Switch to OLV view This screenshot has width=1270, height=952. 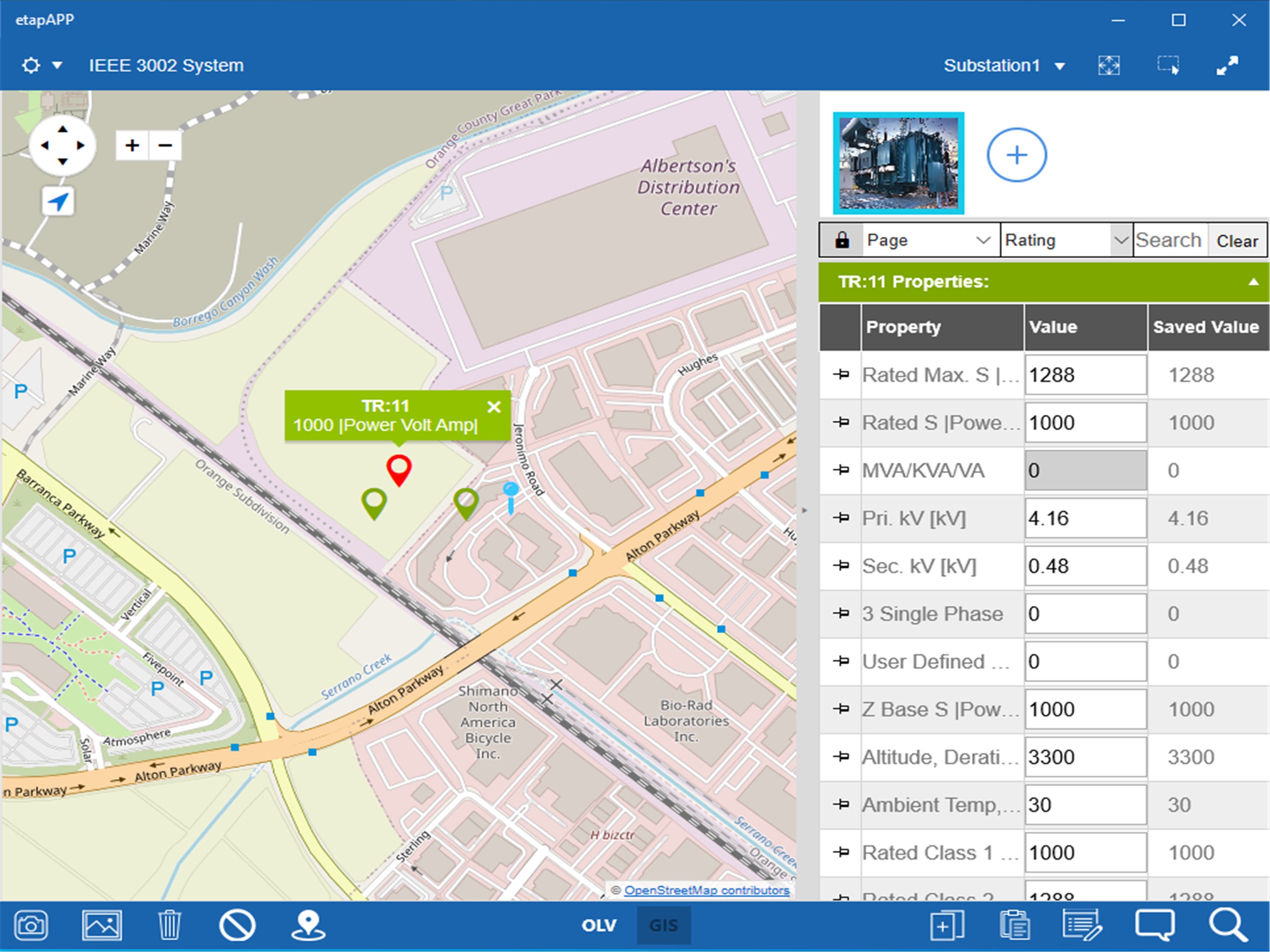pos(599,925)
